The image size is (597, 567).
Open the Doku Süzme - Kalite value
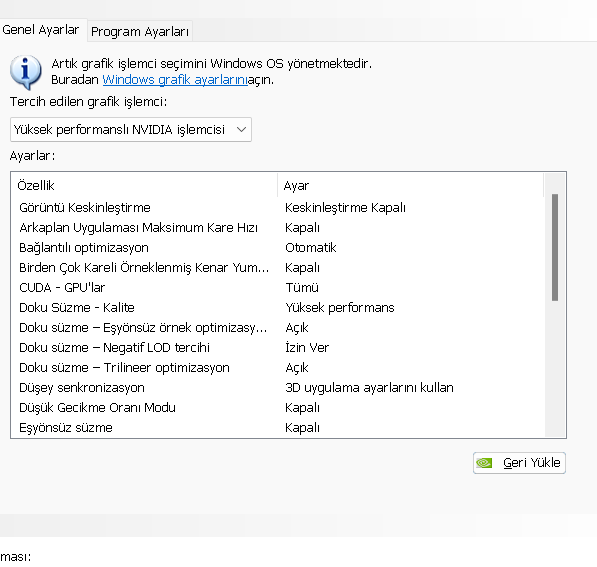(340, 308)
